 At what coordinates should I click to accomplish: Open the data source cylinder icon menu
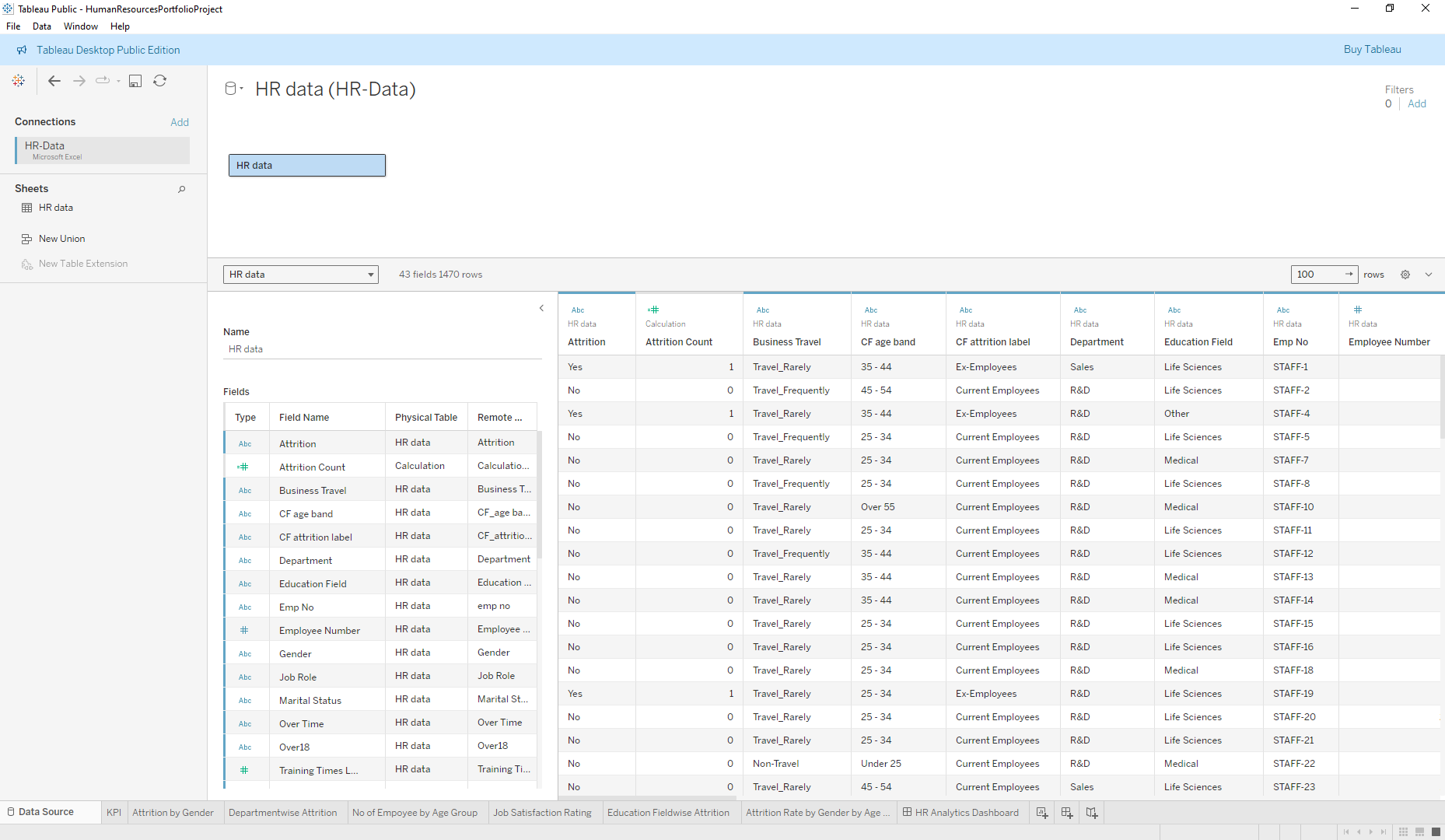click(x=233, y=89)
